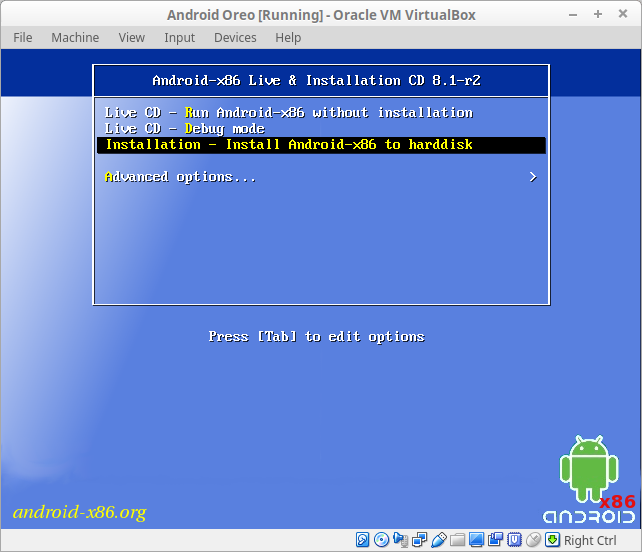Image resolution: width=642 pixels, height=552 pixels.
Task: Open the View menu
Action: (x=131, y=38)
